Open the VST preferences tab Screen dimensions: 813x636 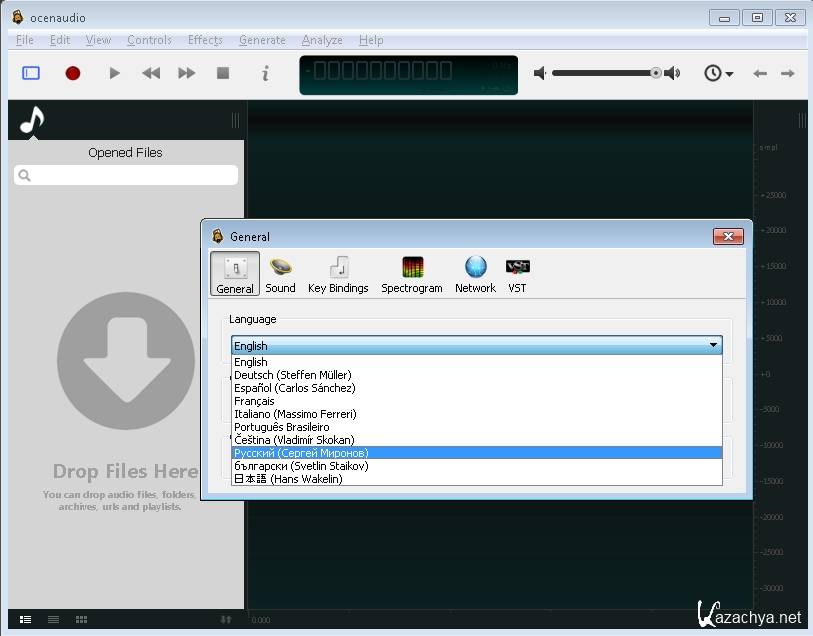517,274
